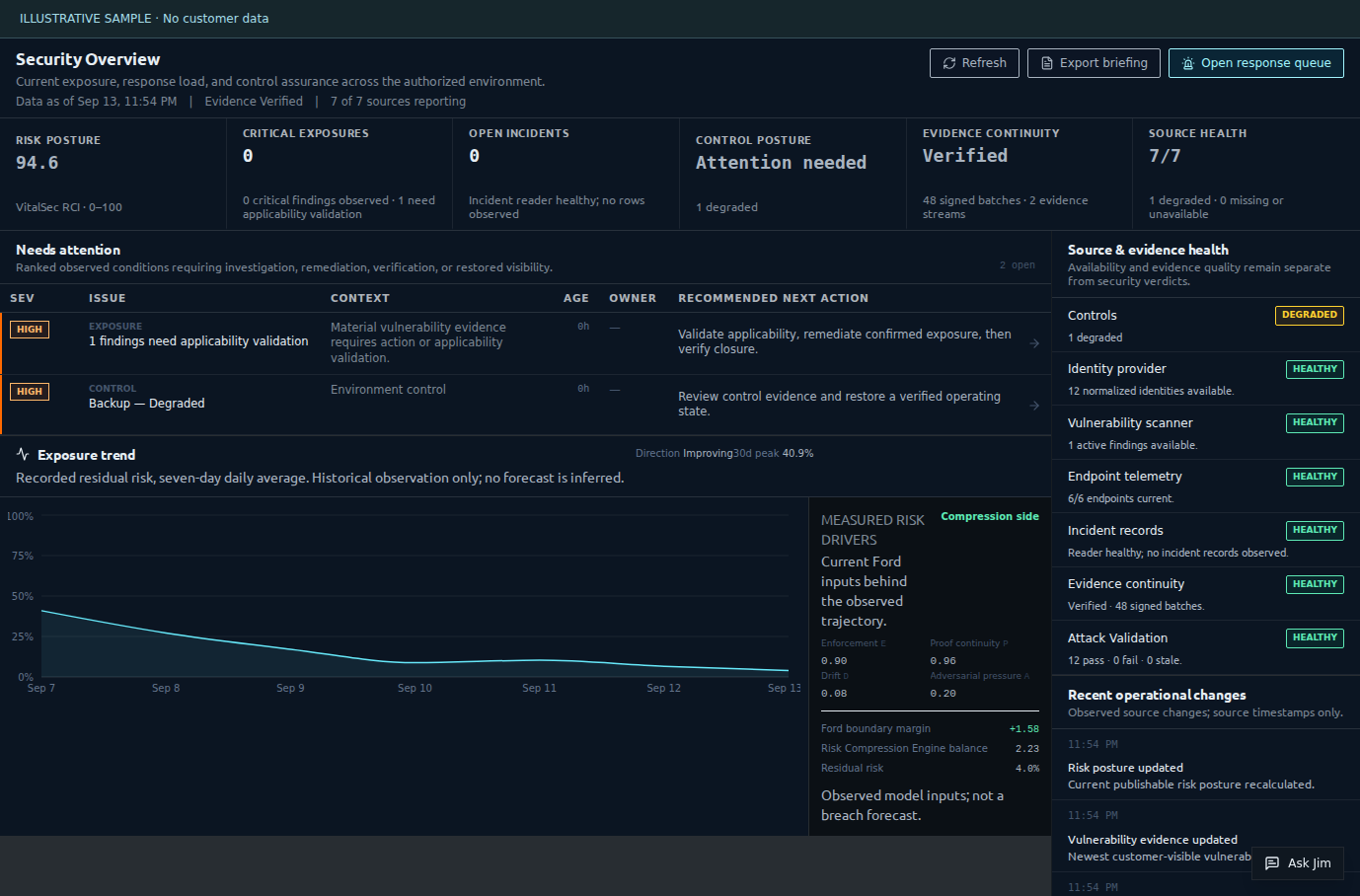Open "1 findings need applicability validation" issue
This screenshot has height=896, width=1360.
198,341
